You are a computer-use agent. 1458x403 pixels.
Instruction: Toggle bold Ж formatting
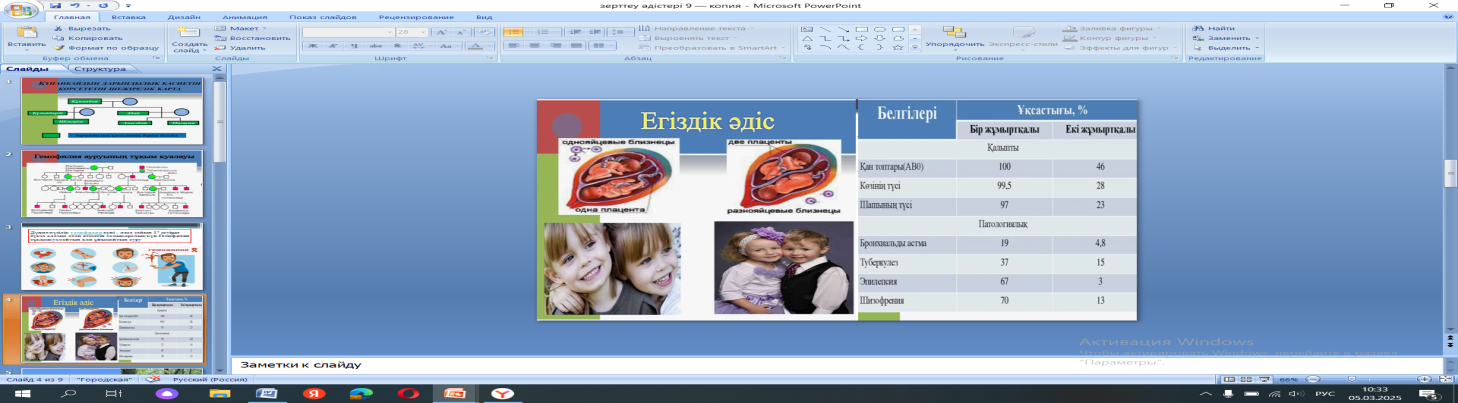[313, 46]
